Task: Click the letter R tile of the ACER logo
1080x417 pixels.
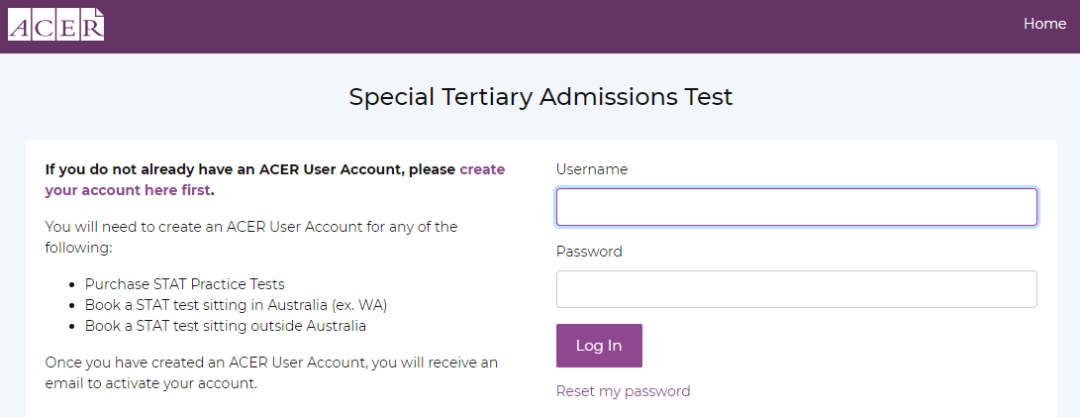Action: (92, 26)
